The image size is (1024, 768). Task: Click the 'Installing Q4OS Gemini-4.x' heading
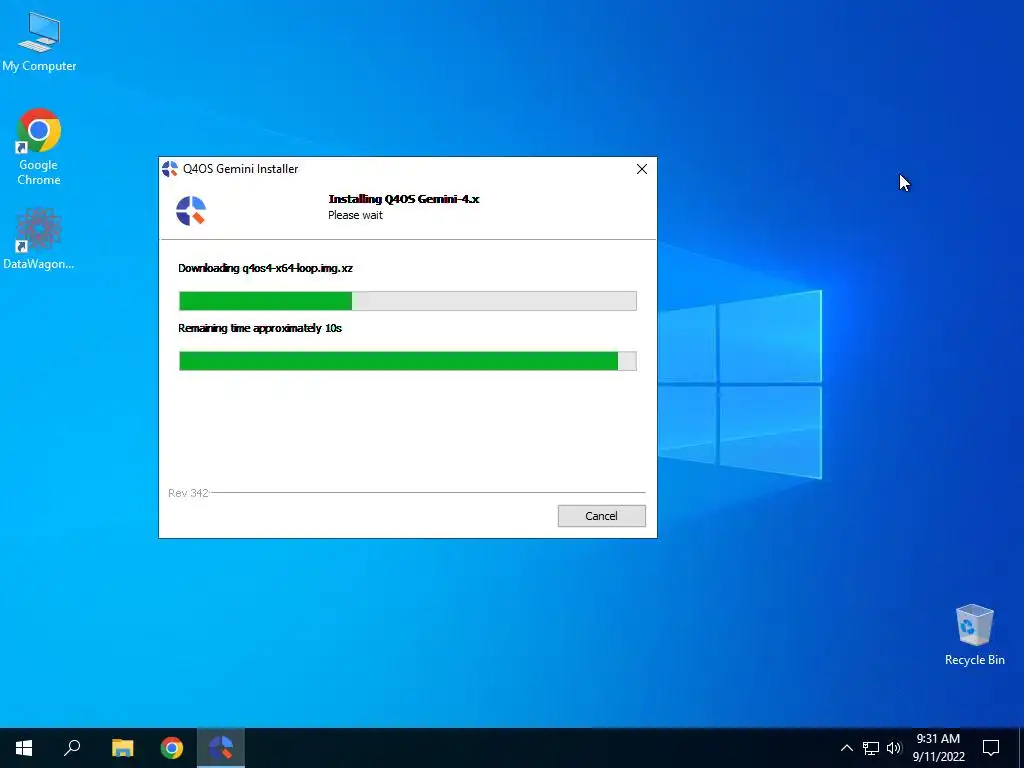point(404,199)
